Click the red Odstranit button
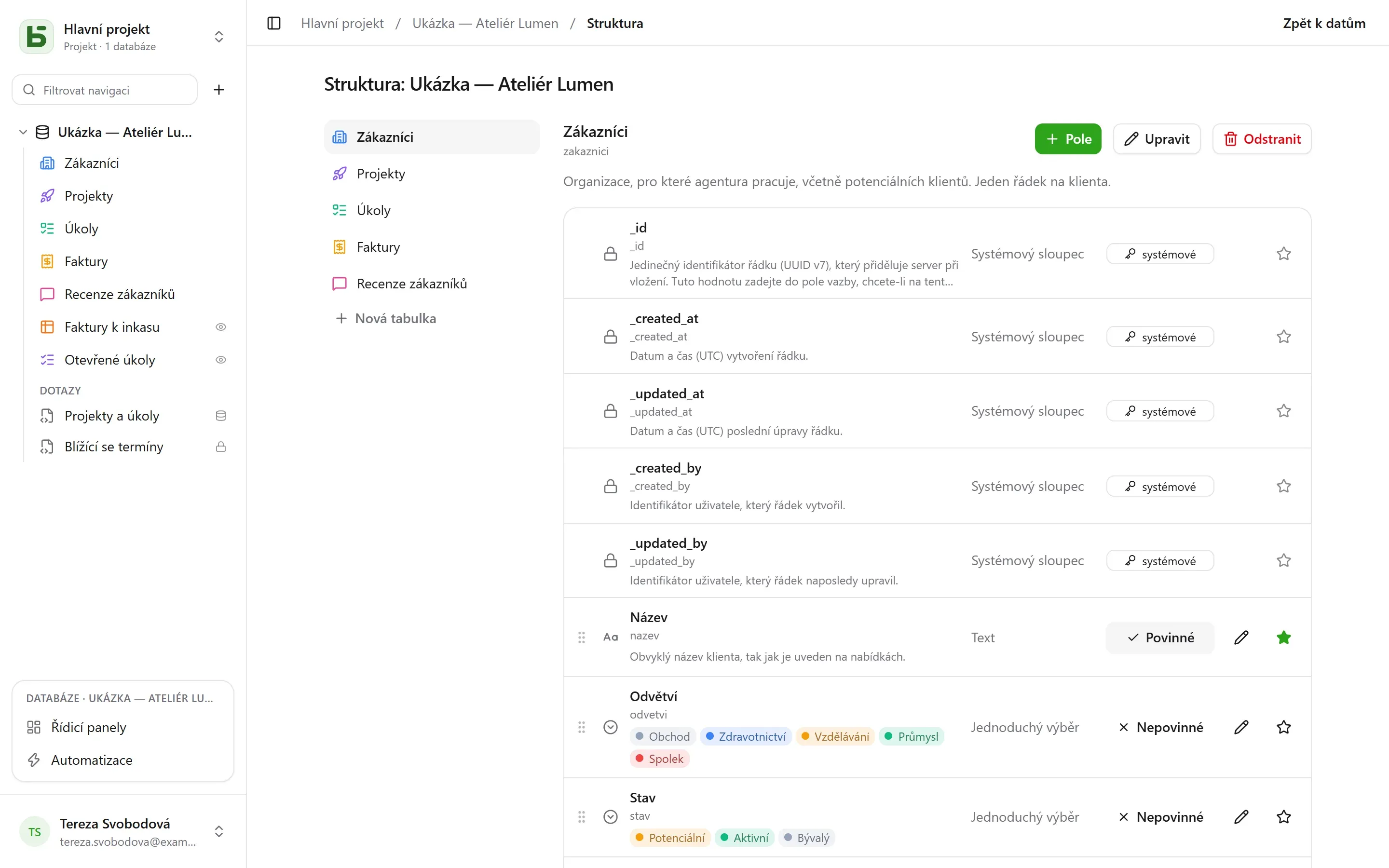This screenshot has height=868, width=1389. (1262, 139)
